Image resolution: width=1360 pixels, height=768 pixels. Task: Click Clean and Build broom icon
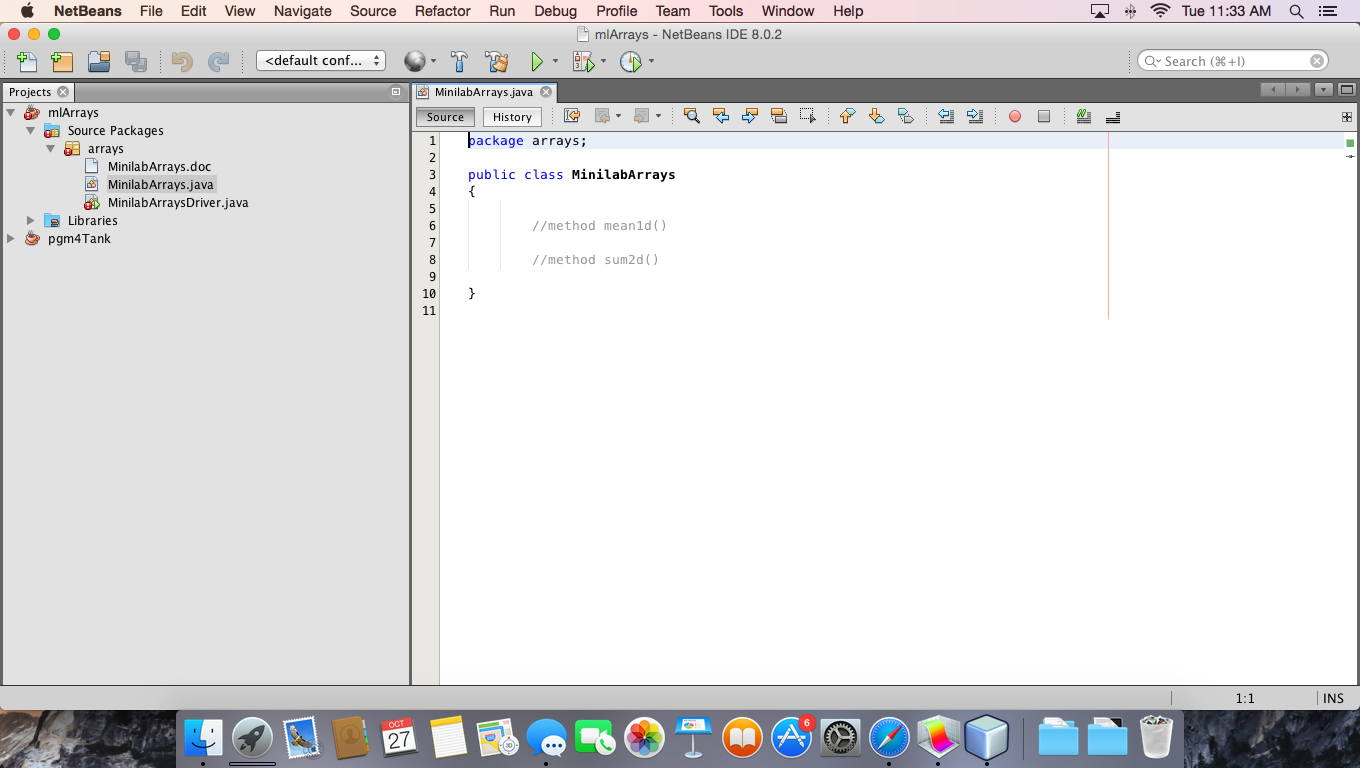click(x=496, y=62)
